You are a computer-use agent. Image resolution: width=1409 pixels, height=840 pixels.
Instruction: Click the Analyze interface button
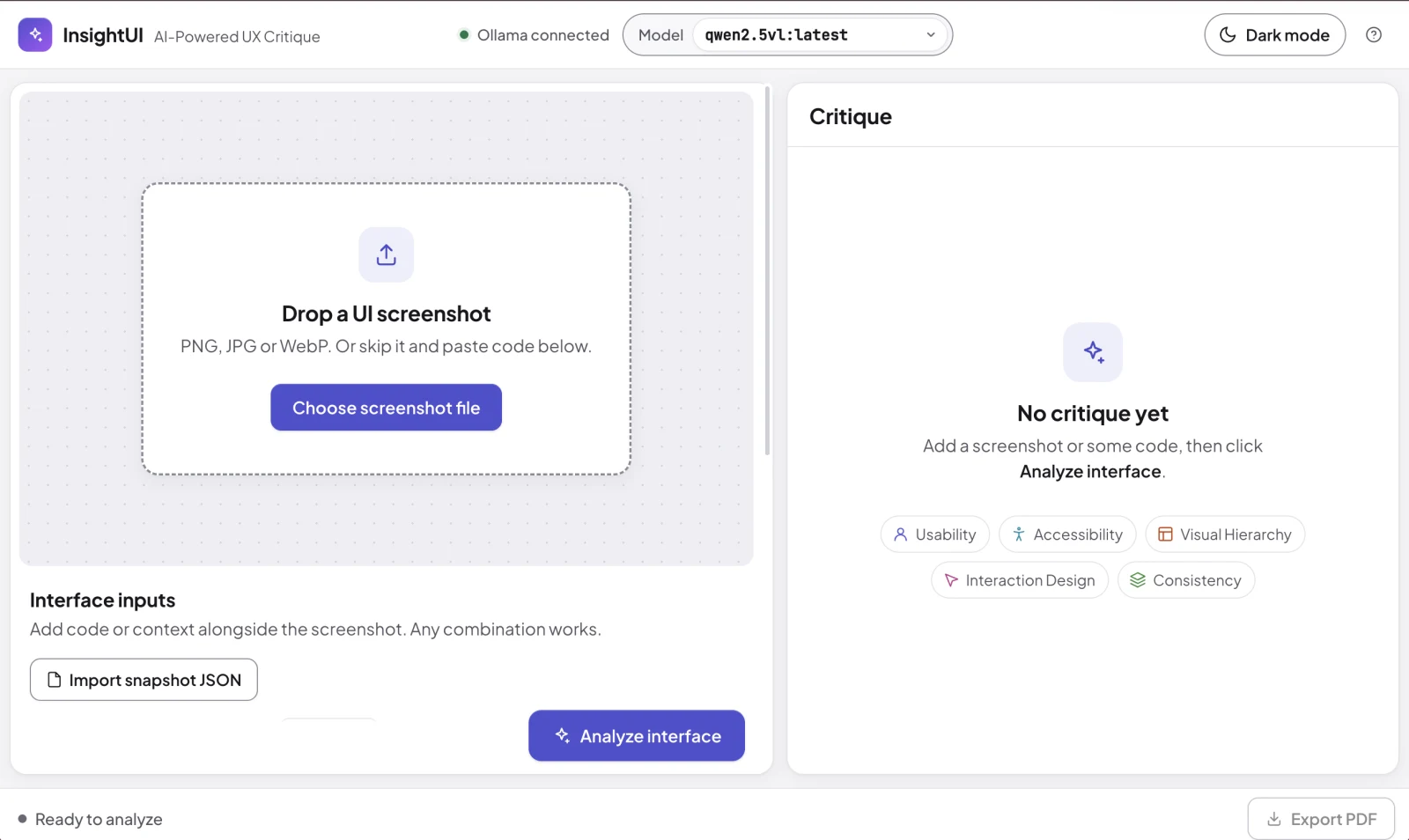[x=637, y=736]
